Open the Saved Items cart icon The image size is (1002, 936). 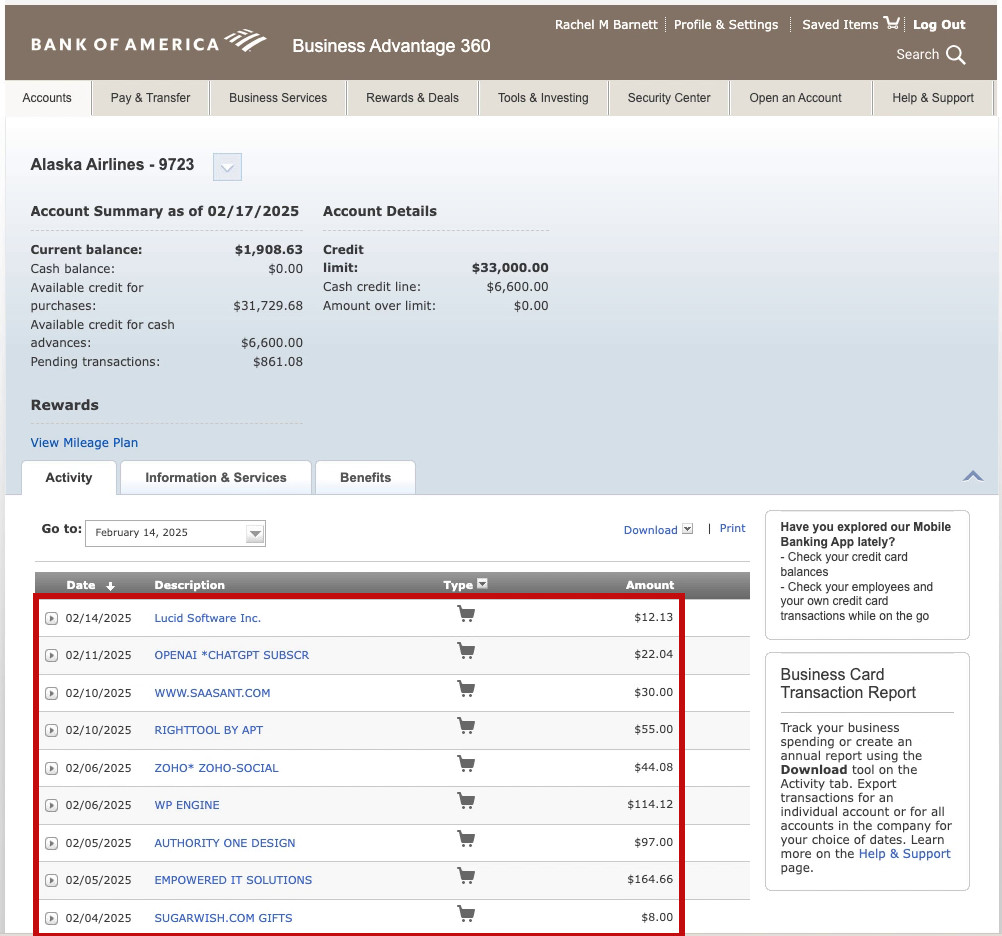pyautogui.click(x=891, y=24)
